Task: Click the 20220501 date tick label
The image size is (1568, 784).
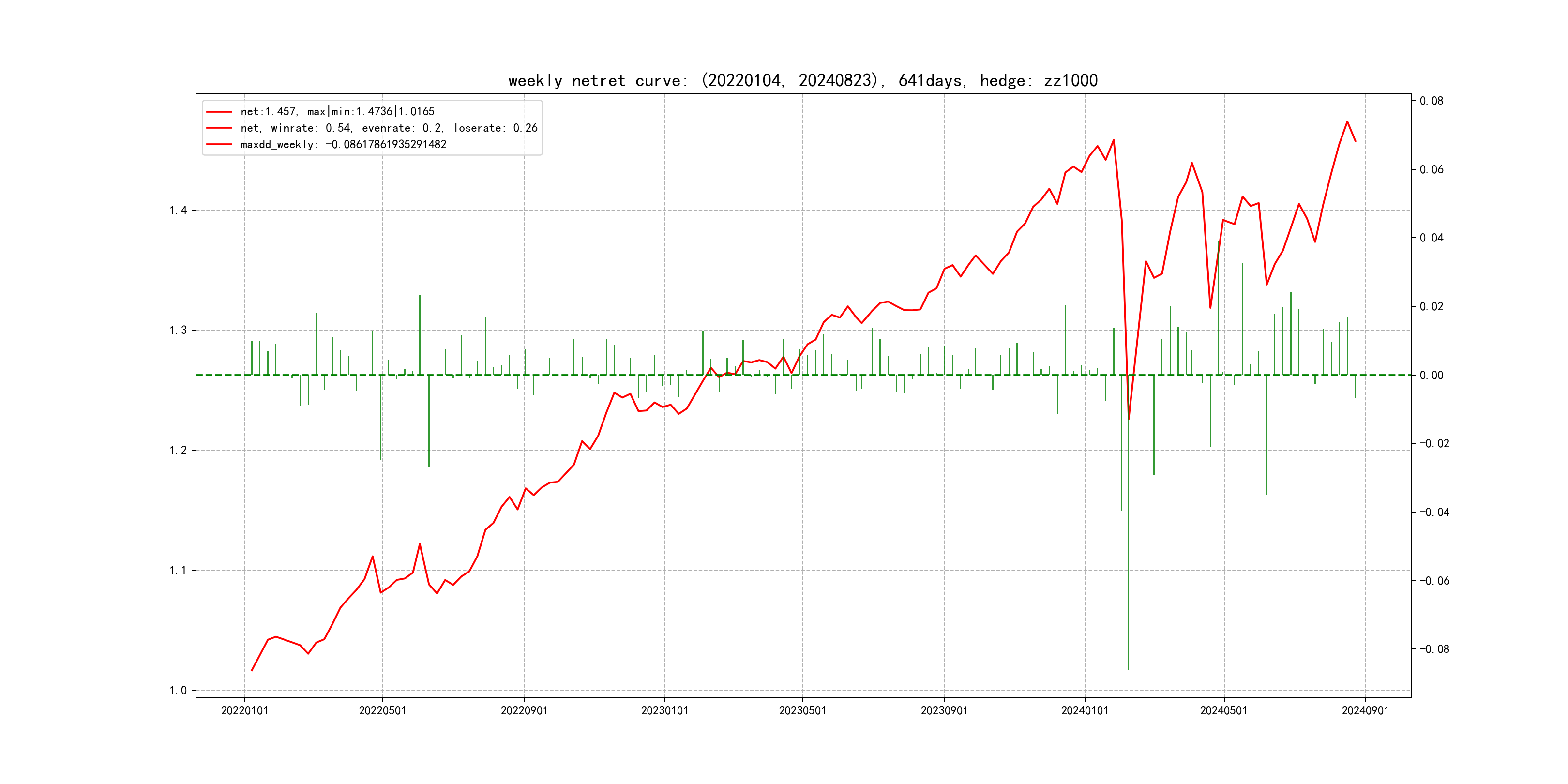Action: click(382, 710)
